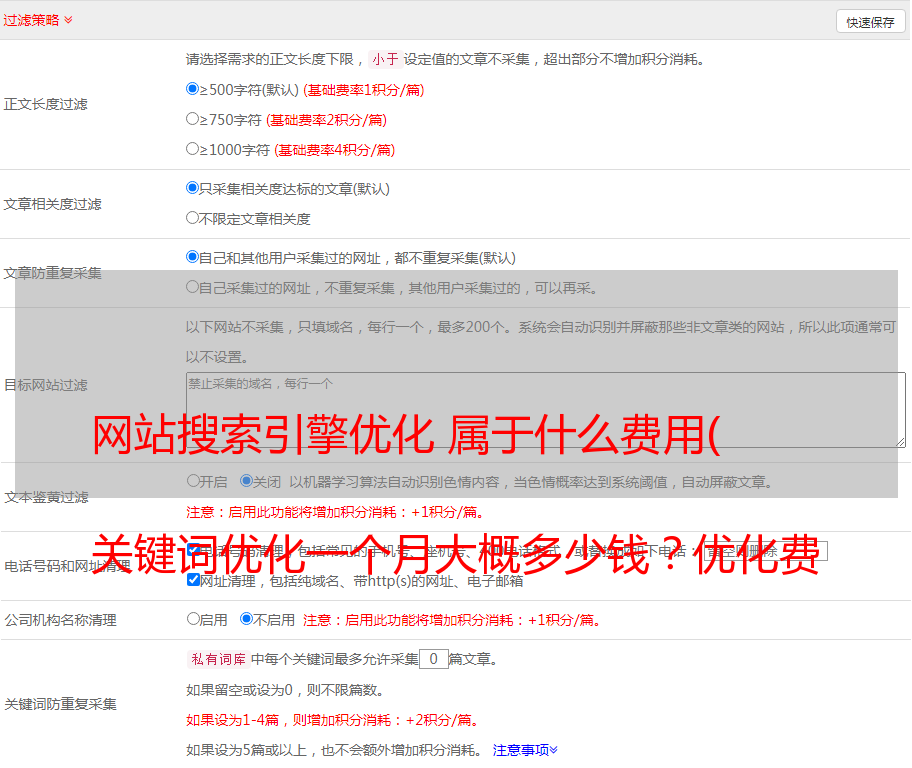Select 关闭 for 文本鉴黄过滤
This screenshot has width=912, height=768.
pyautogui.click(x=246, y=481)
